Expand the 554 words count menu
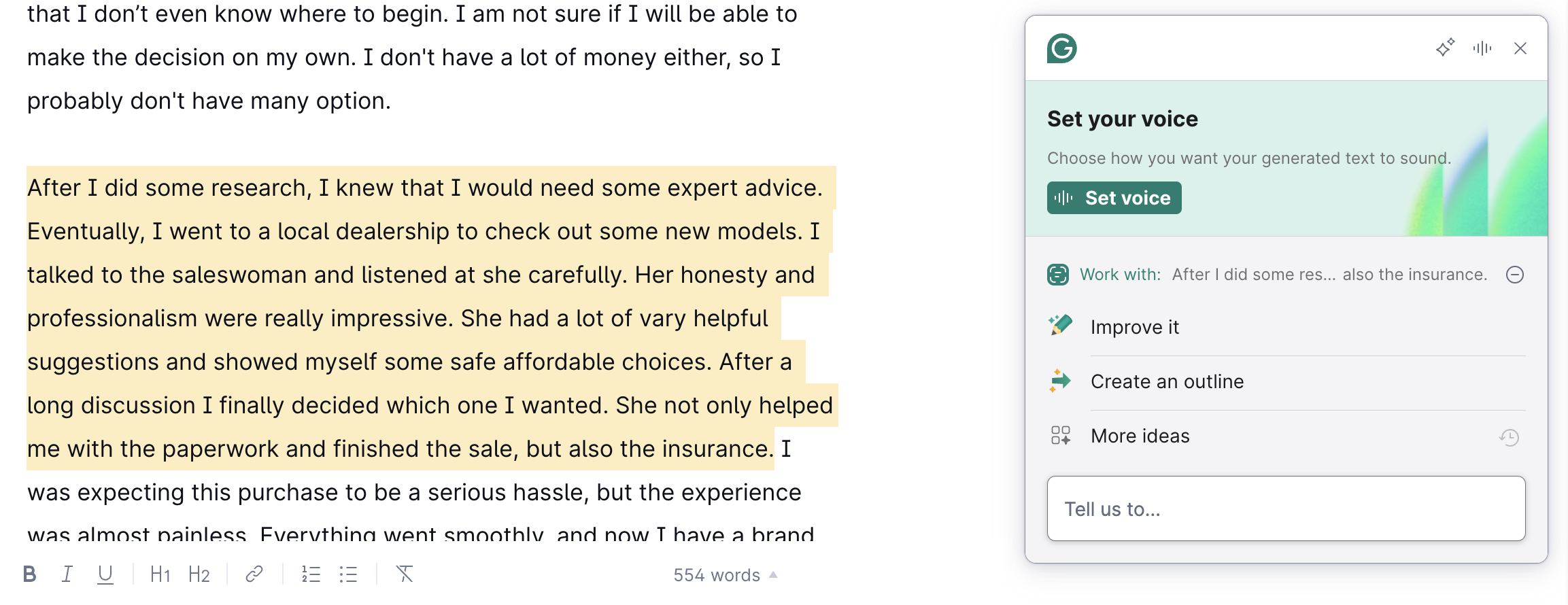This screenshot has height=605, width=1568. click(725, 575)
